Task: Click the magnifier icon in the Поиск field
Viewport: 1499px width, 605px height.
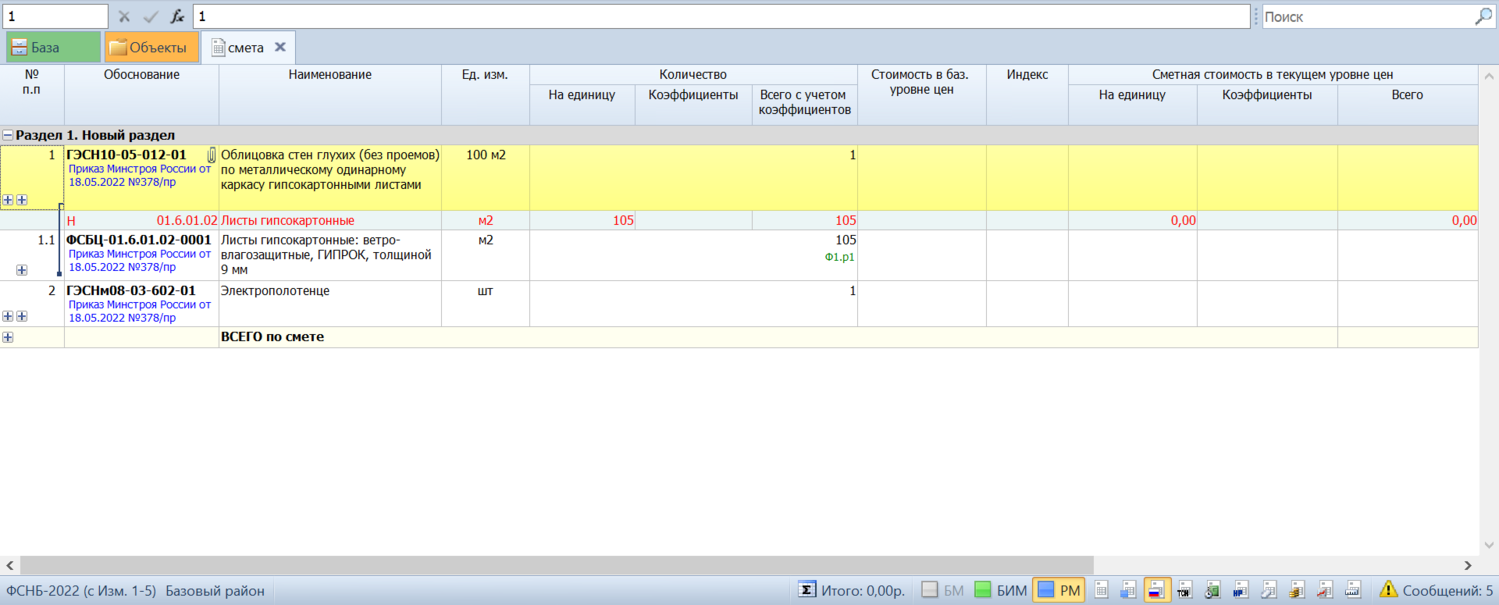Action: point(1484,17)
